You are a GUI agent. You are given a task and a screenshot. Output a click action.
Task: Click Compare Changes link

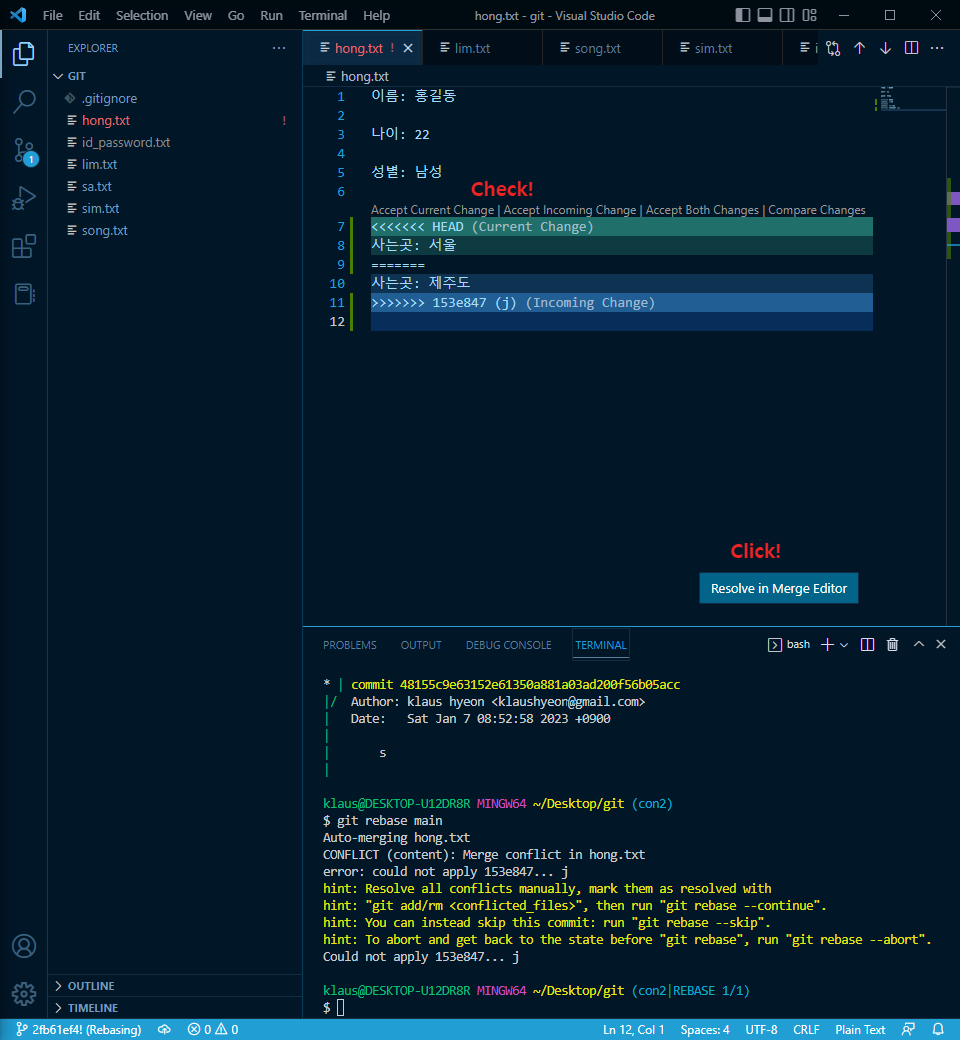[817, 210]
